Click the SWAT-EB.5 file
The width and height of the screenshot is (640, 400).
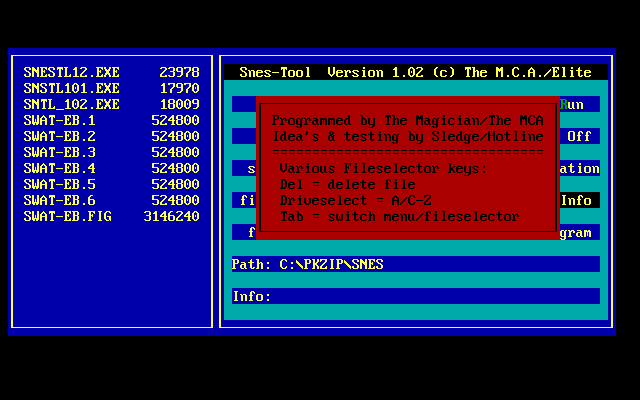pos(60,184)
